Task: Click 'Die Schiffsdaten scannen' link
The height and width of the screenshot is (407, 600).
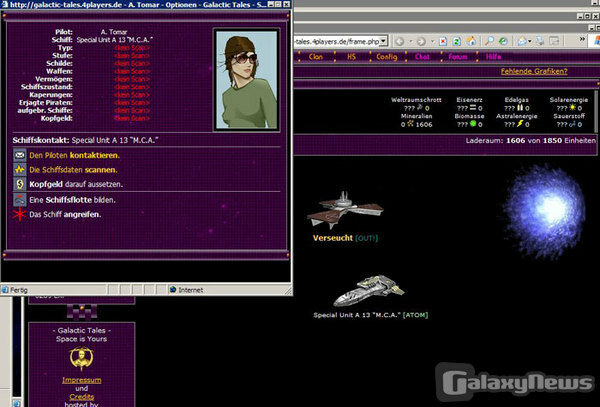Action: pyautogui.click(x=73, y=169)
